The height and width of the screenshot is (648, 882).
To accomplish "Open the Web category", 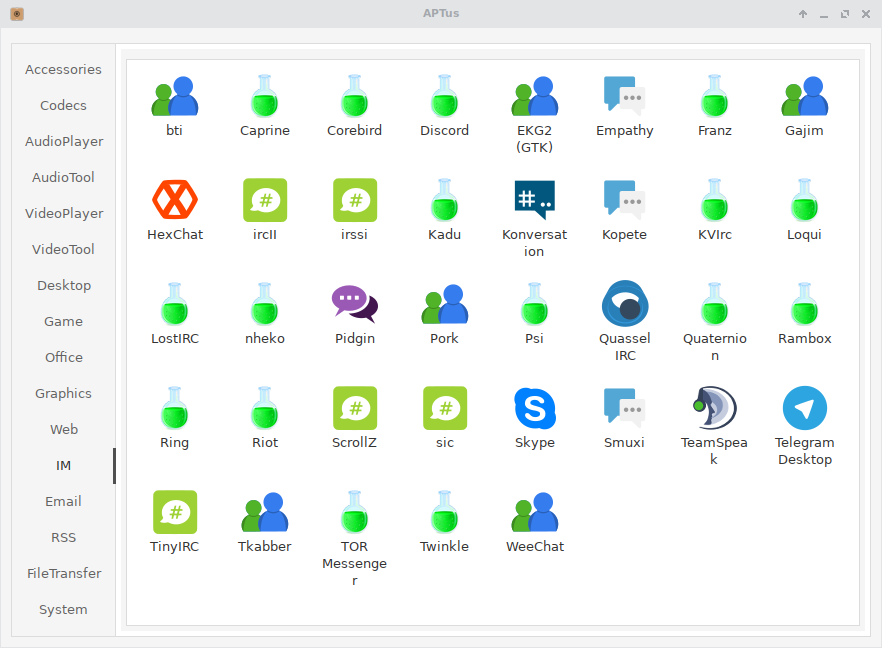I will (x=63, y=429).
